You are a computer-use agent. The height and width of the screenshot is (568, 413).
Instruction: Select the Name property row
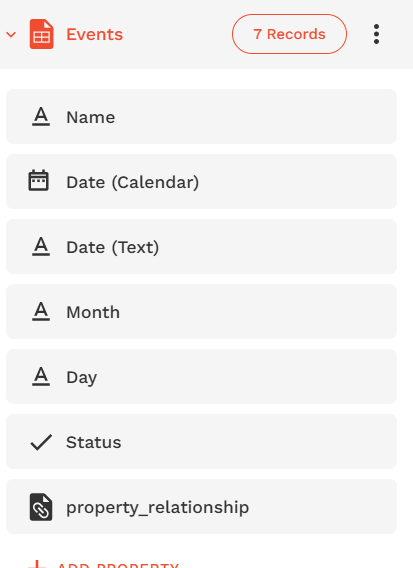[201, 117]
